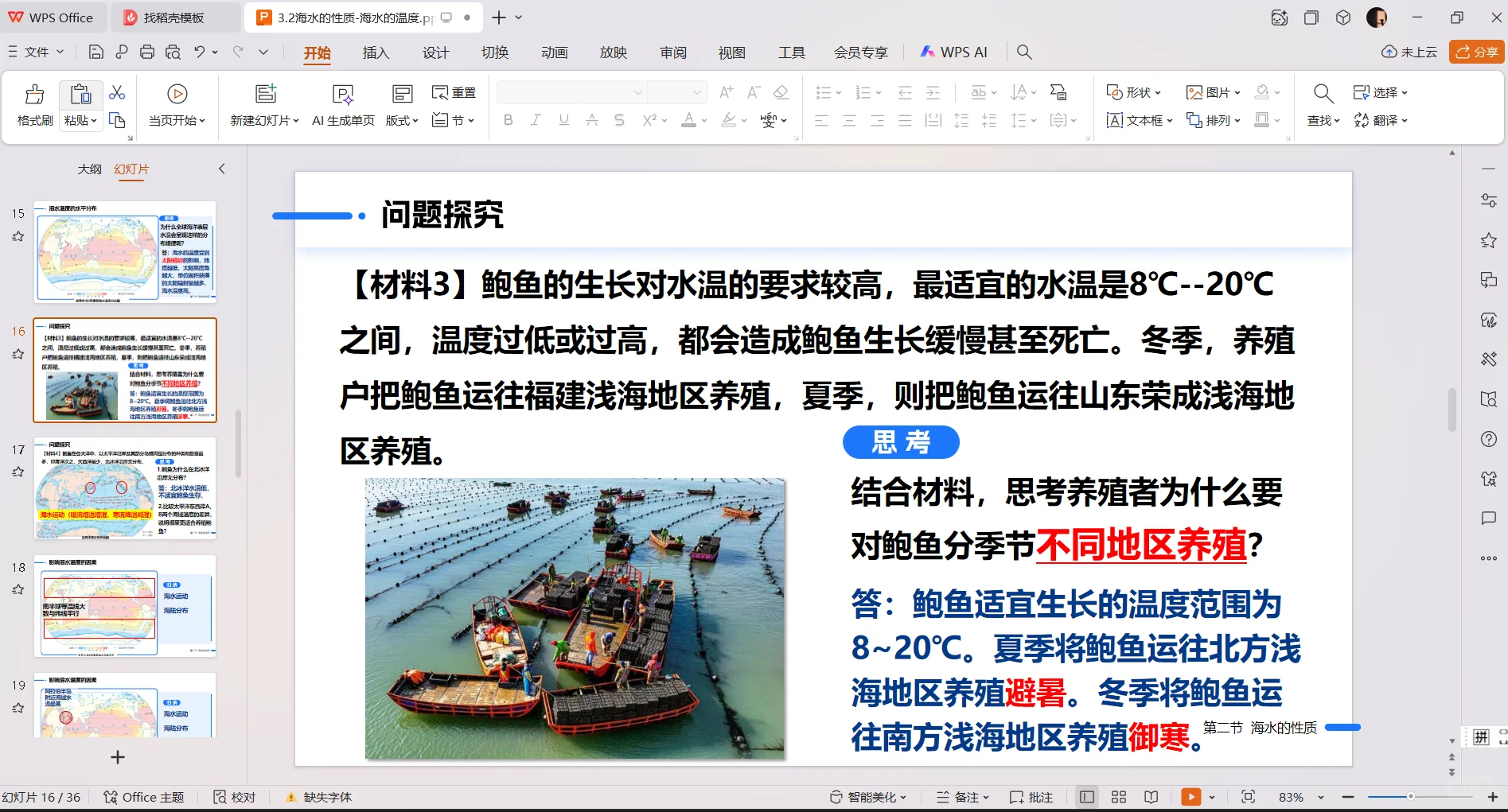The width and height of the screenshot is (1508, 812).
Task: Toggle Bold formatting
Action: point(509,120)
